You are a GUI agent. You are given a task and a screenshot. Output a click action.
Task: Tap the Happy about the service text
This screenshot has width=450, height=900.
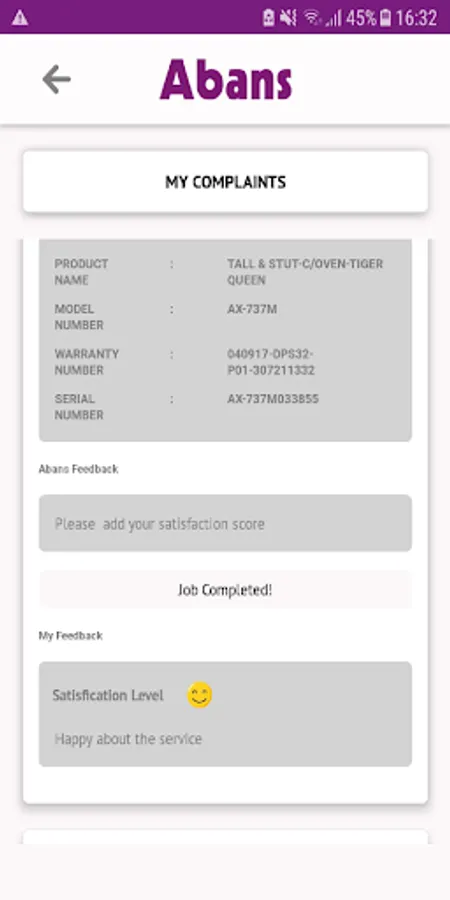[x=128, y=739]
